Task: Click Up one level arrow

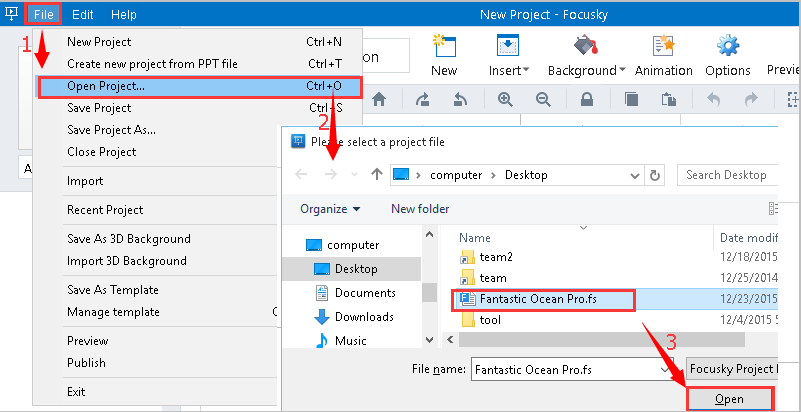Action: pyautogui.click(x=377, y=175)
